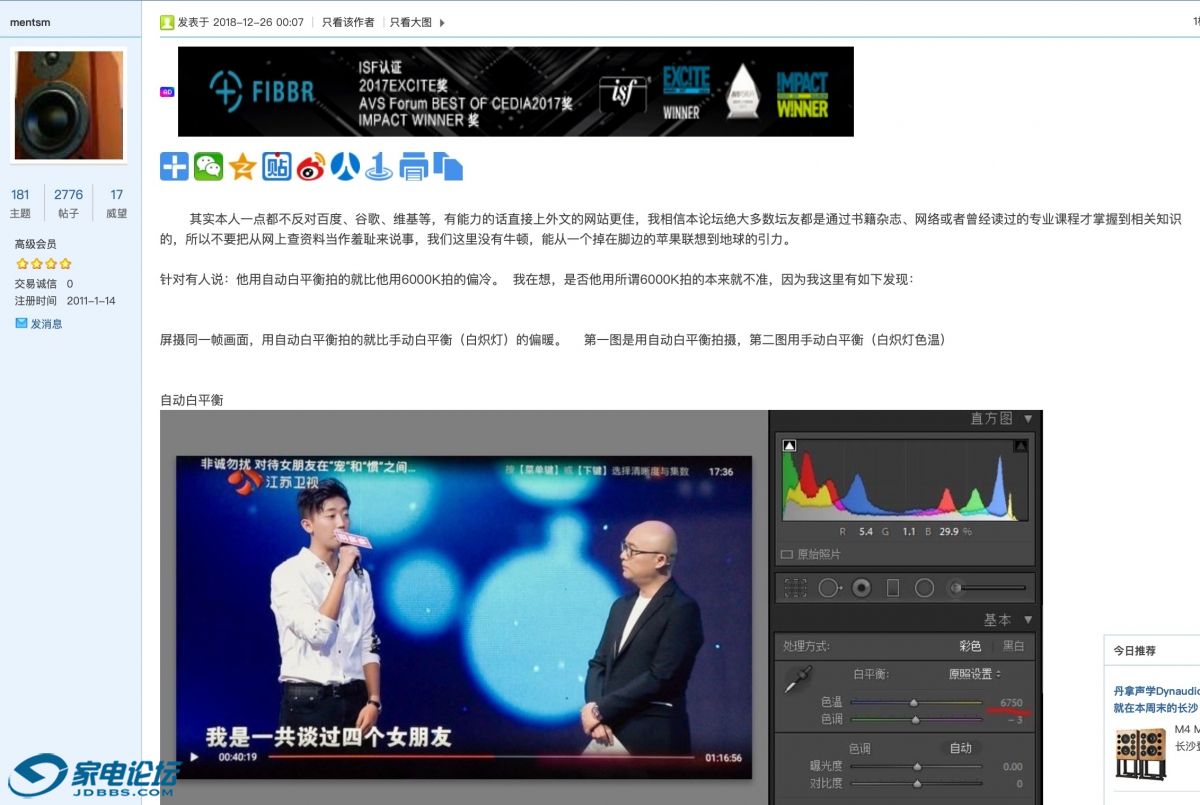Select the crop overlay tool icon
This screenshot has height=805, width=1200.
click(x=795, y=588)
